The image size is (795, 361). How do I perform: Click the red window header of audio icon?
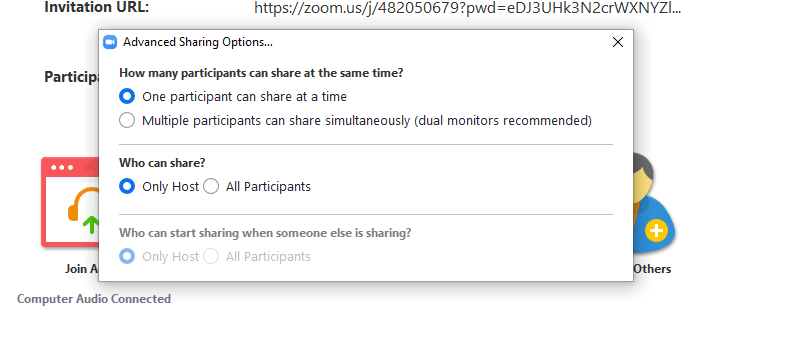click(70, 167)
